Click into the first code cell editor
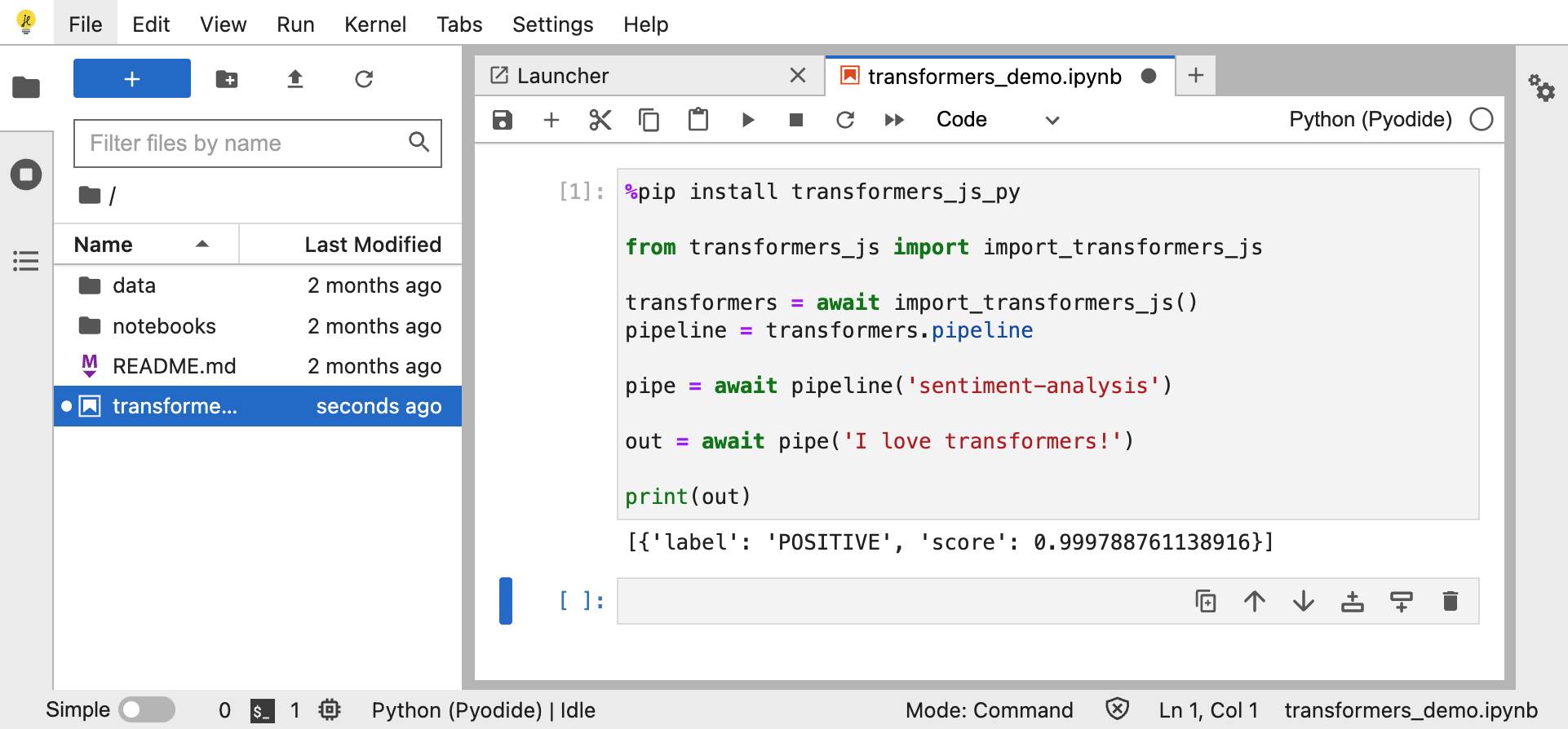The width and height of the screenshot is (1568, 729). pos(1048,344)
